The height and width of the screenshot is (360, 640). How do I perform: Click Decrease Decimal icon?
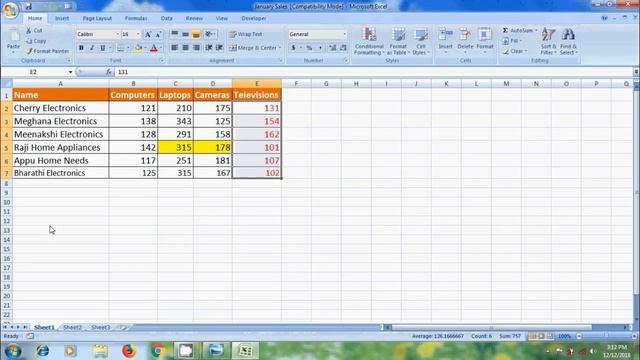[x=343, y=48]
